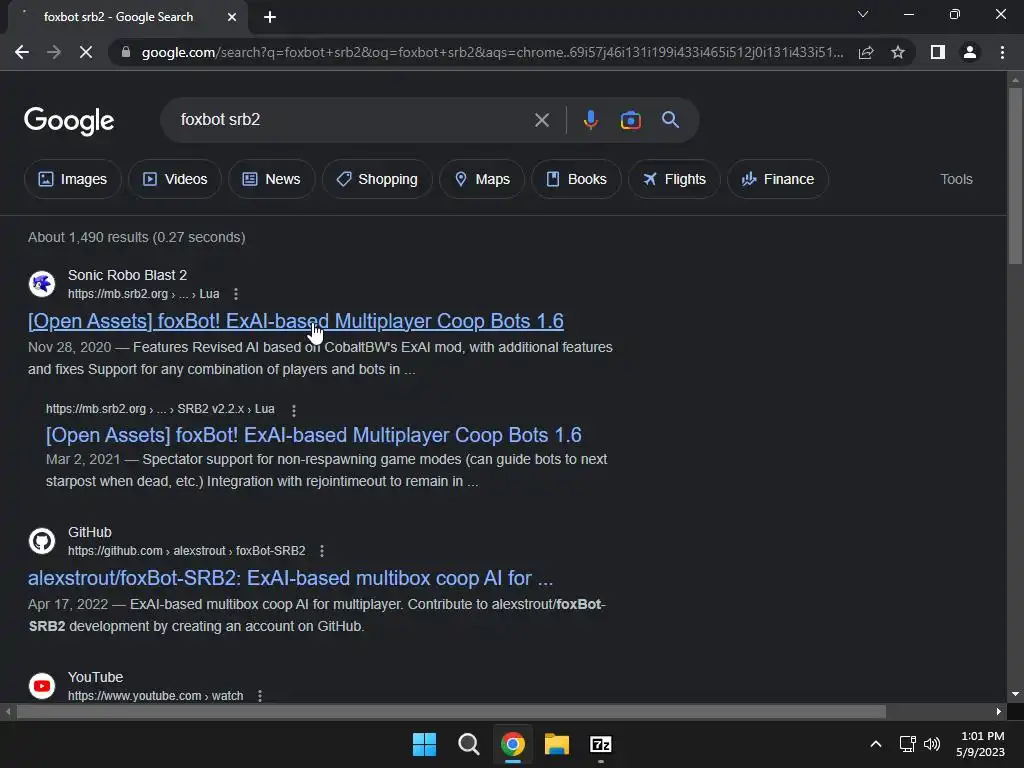Open 7-Zip from the taskbar
Image resolution: width=1024 pixels, height=768 pixels.
point(600,744)
